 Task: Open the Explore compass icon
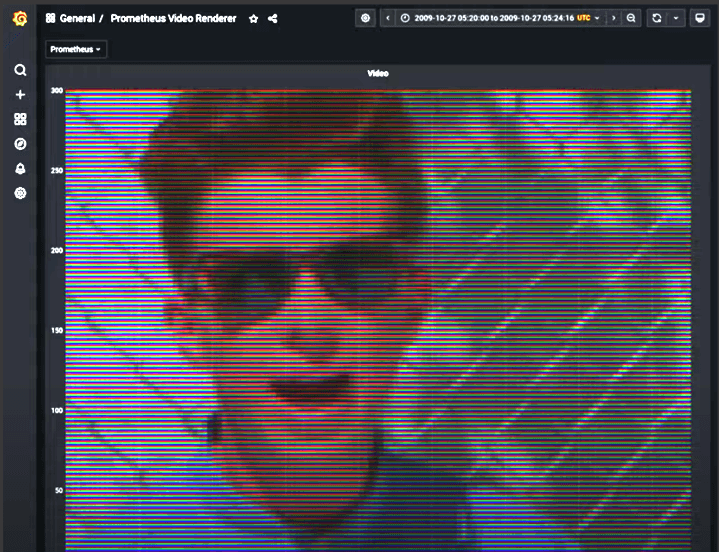pyautogui.click(x=20, y=144)
